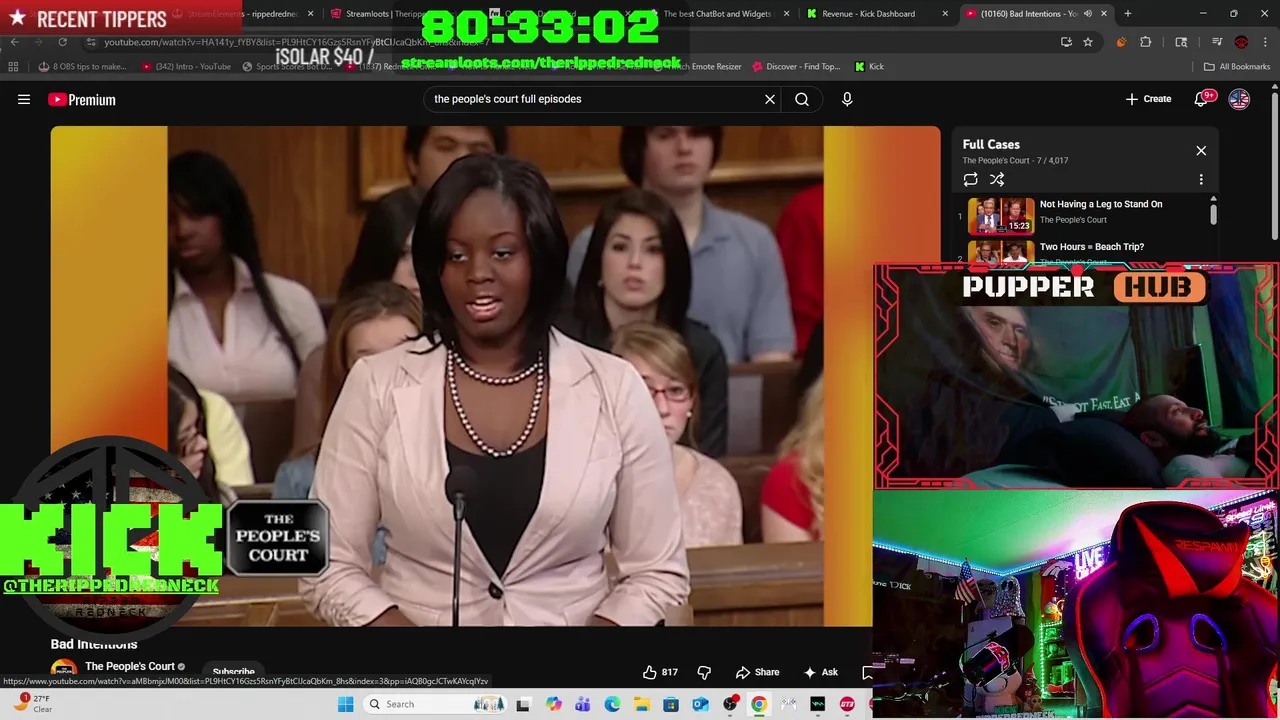Reload the page

point(62,42)
